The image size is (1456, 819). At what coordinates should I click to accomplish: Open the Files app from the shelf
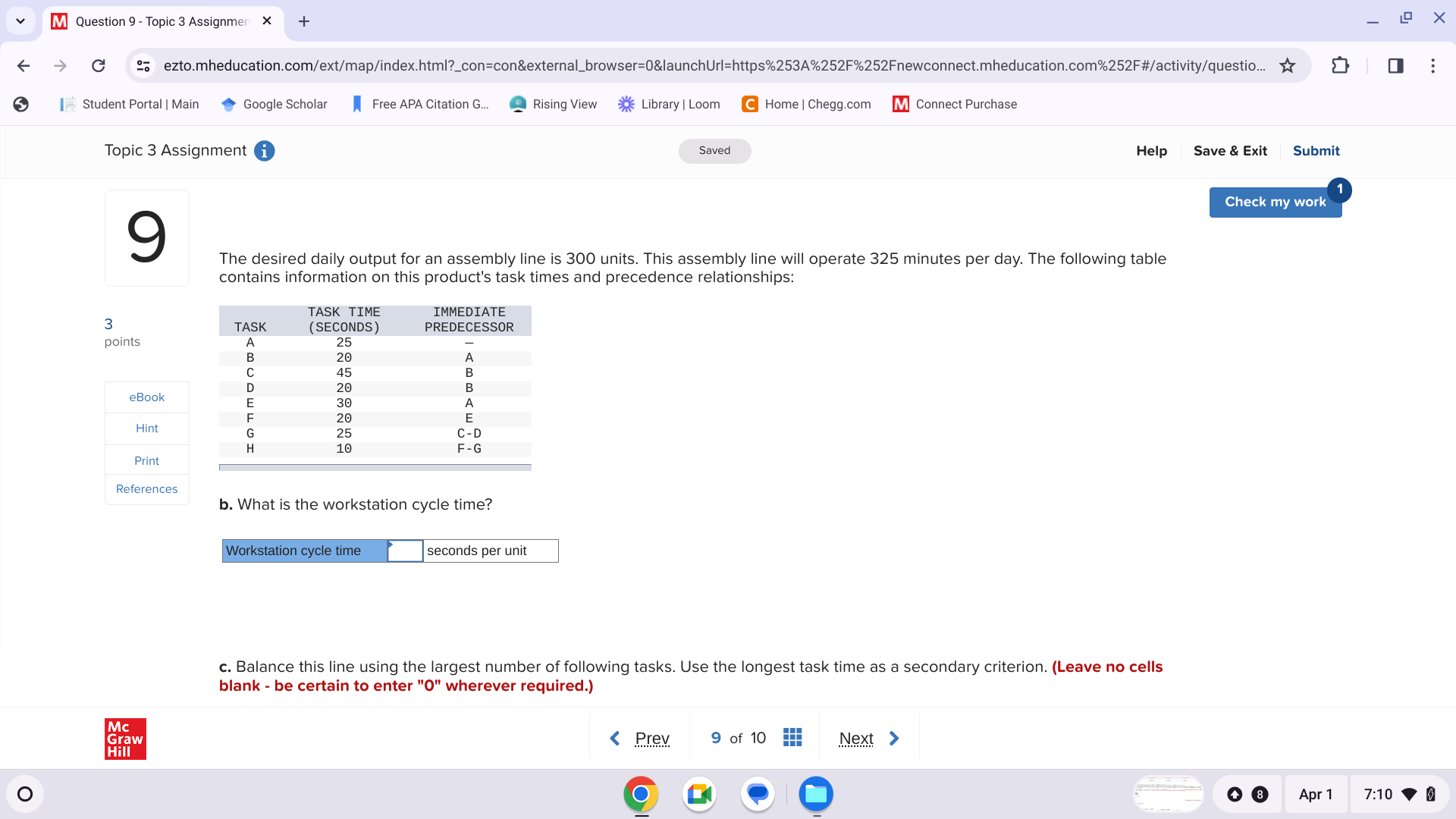point(816,794)
